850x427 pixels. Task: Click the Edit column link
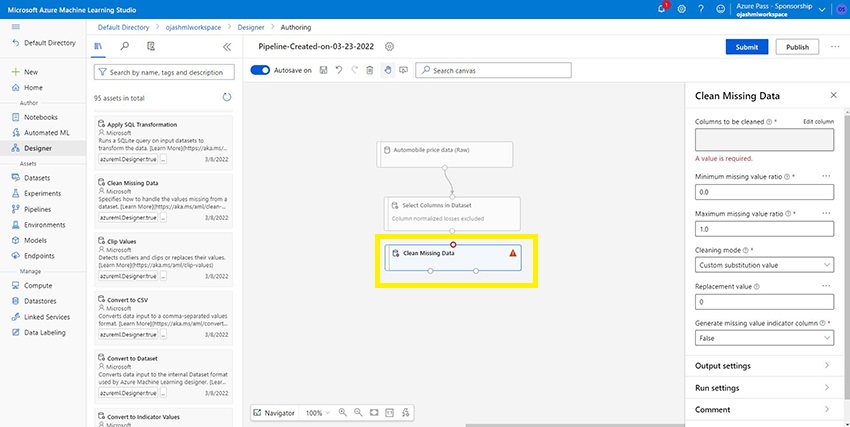pos(819,122)
